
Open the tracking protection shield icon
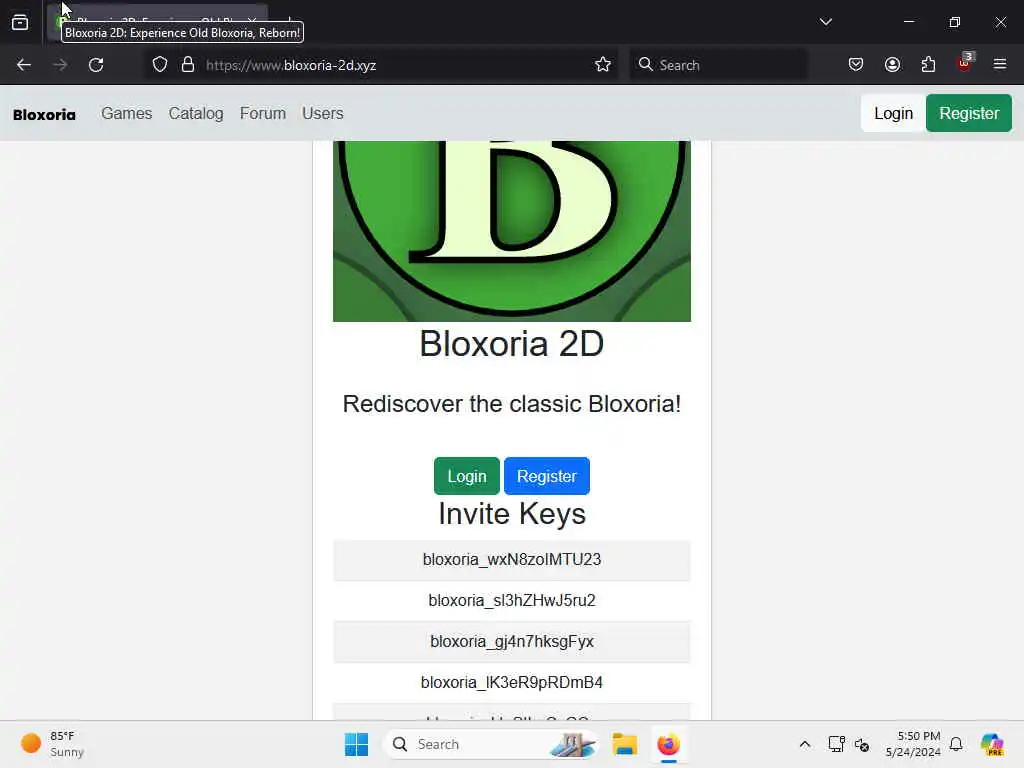click(160, 65)
